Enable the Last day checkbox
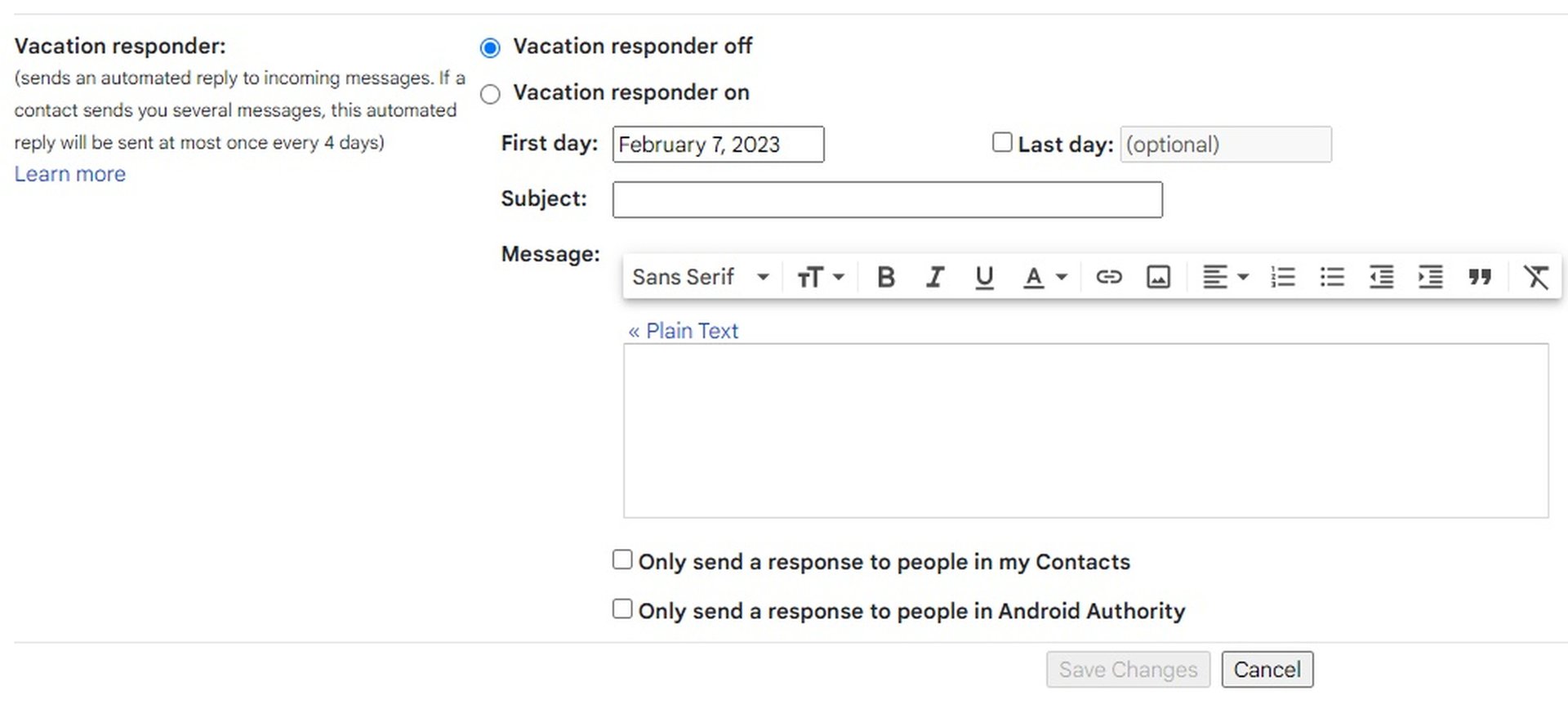This screenshot has width=1568, height=709. [1002, 143]
